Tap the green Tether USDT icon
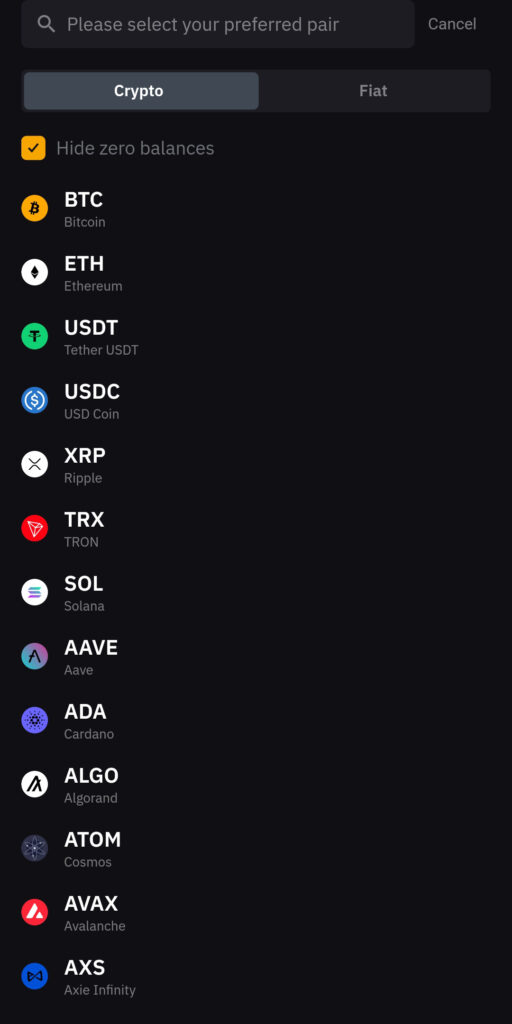 [35, 336]
